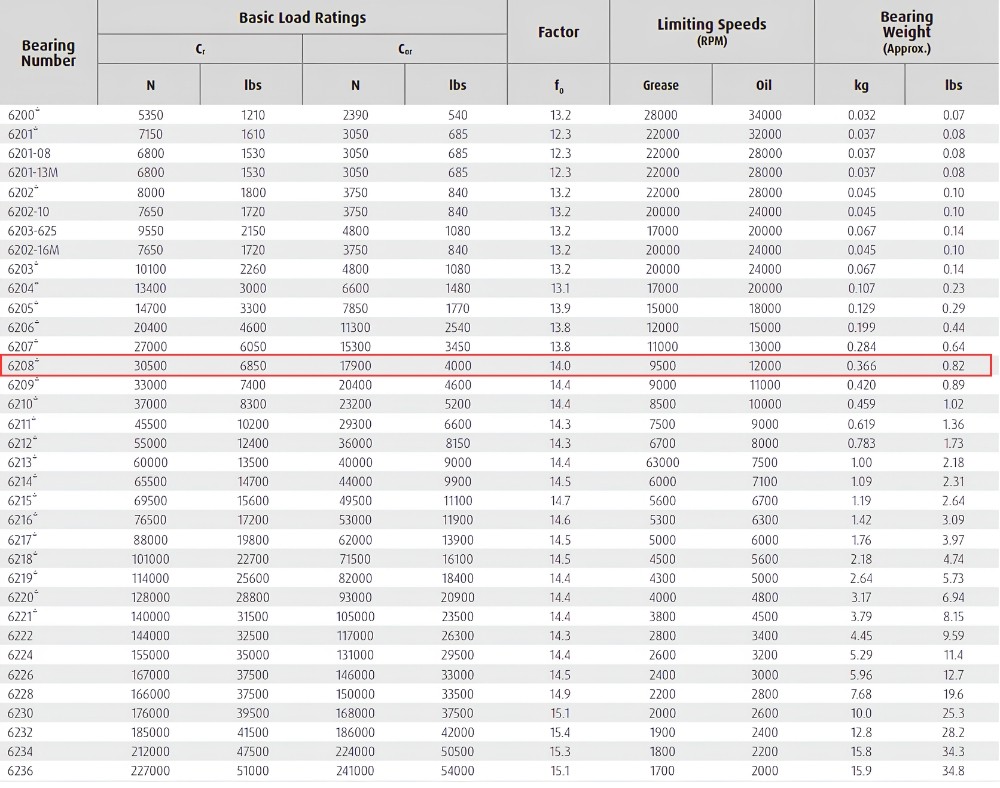The width and height of the screenshot is (1000, 788).
Task: Click grease speed 9500 in the 6208 row
Action: pos(662,366)
